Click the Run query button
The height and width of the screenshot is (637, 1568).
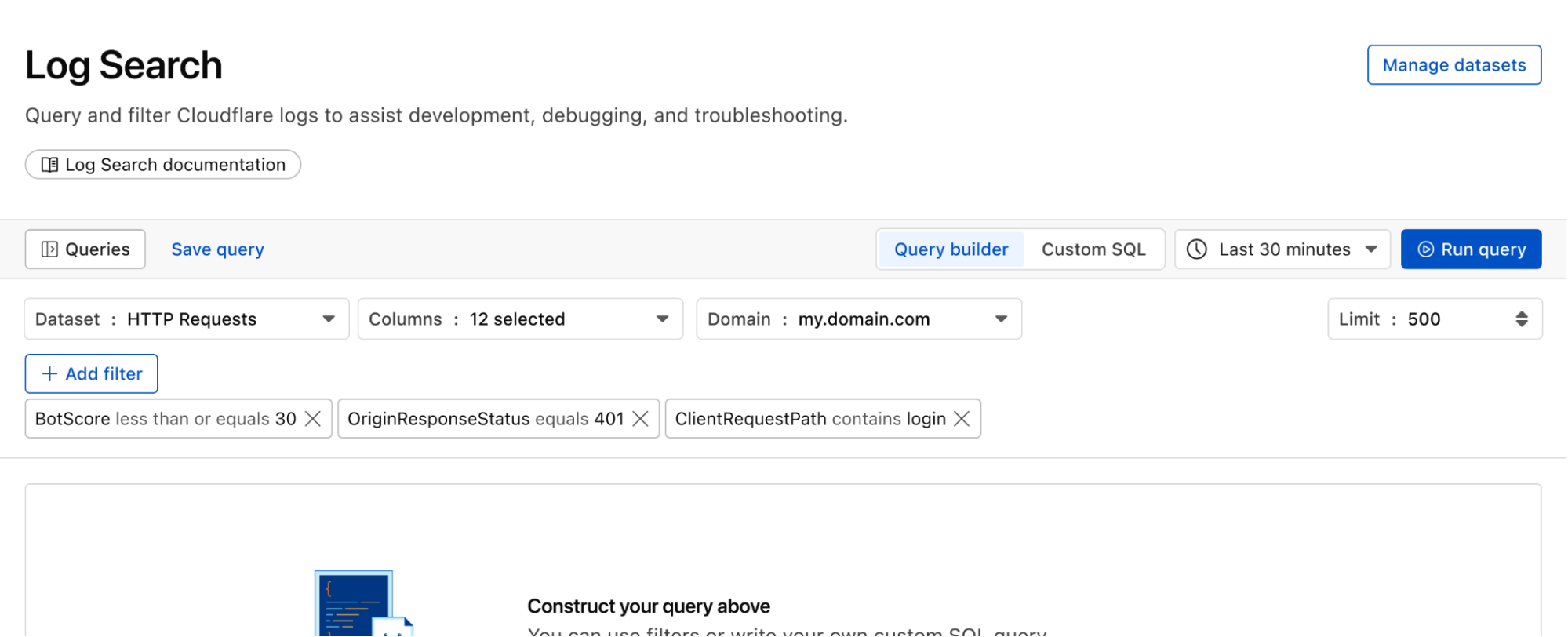coord(1471,249)
